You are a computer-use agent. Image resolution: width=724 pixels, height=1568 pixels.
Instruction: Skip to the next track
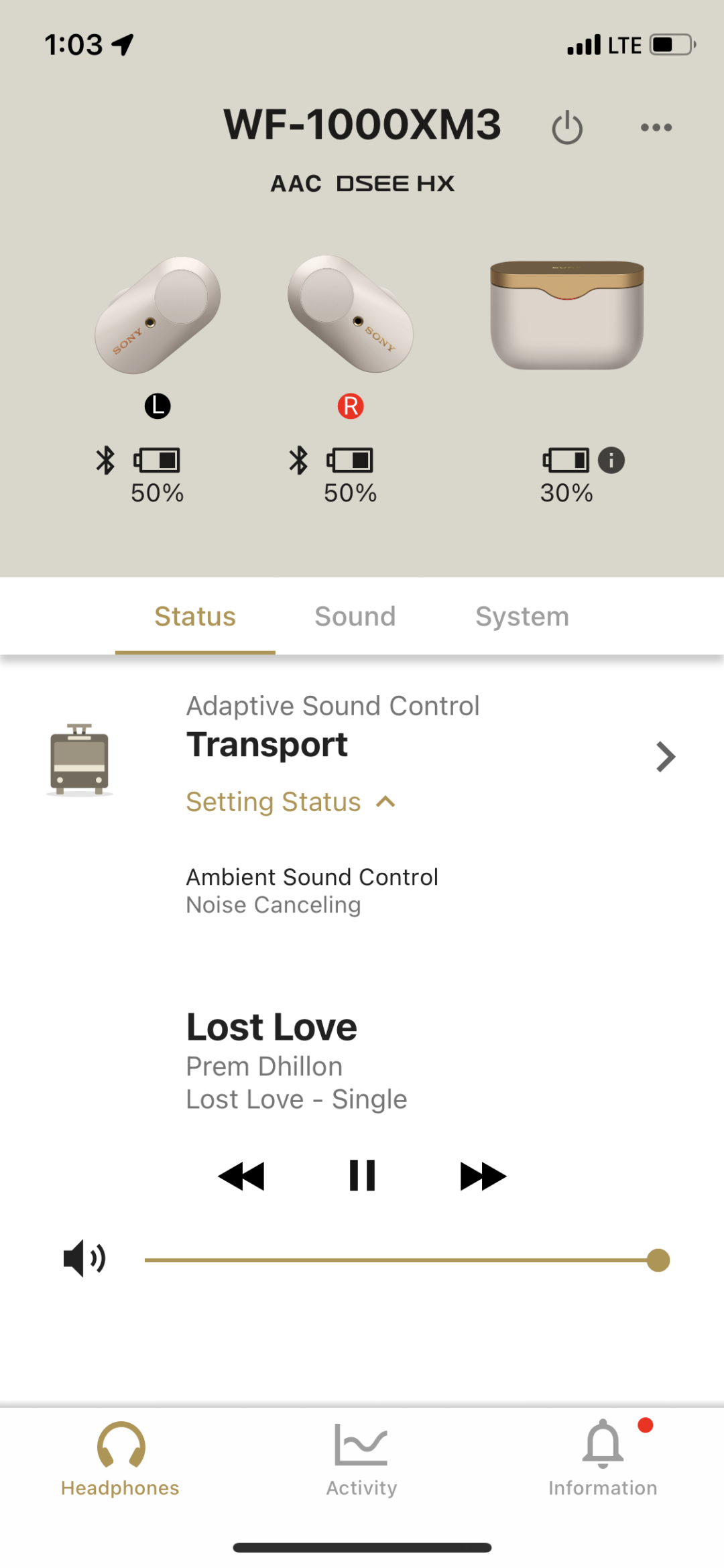(483, 1176)
